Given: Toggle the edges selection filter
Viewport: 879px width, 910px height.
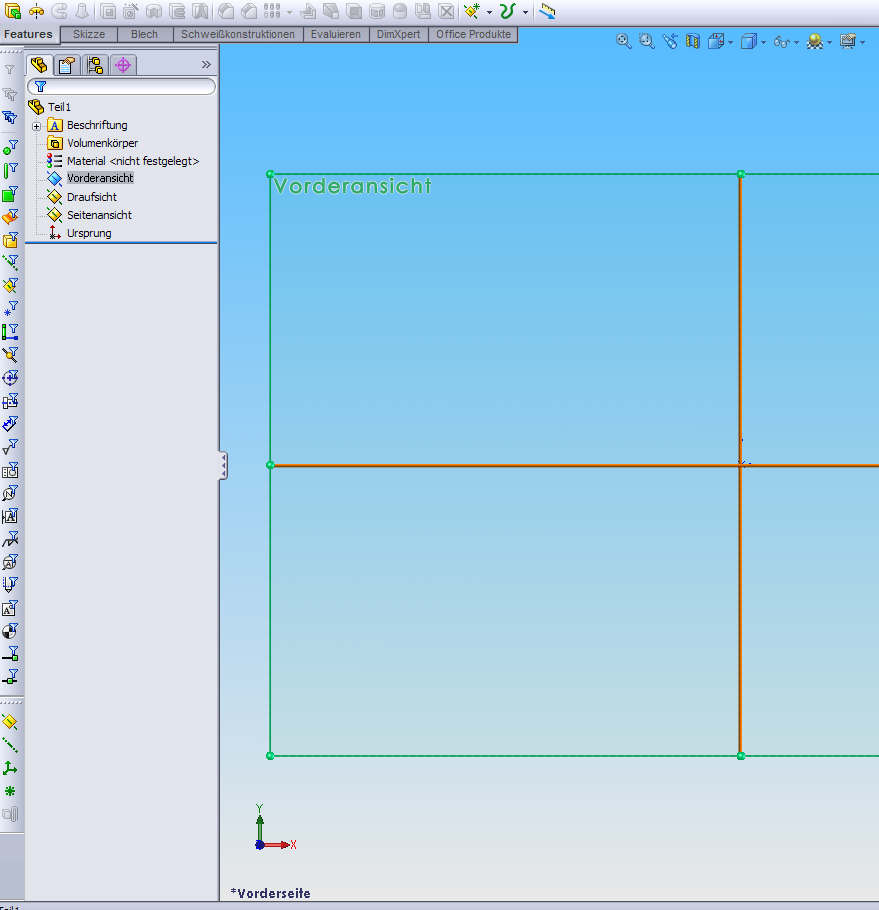Looking at the screenshot, I should click(10, 170).
